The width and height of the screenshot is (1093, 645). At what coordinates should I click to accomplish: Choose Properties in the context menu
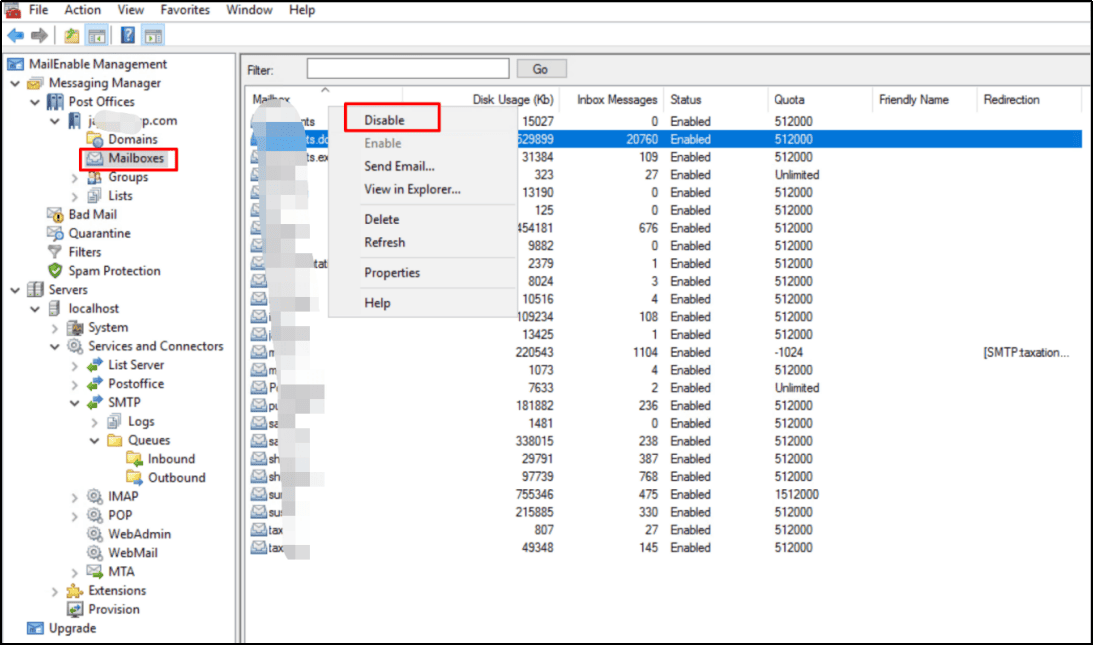coord(392,273)
